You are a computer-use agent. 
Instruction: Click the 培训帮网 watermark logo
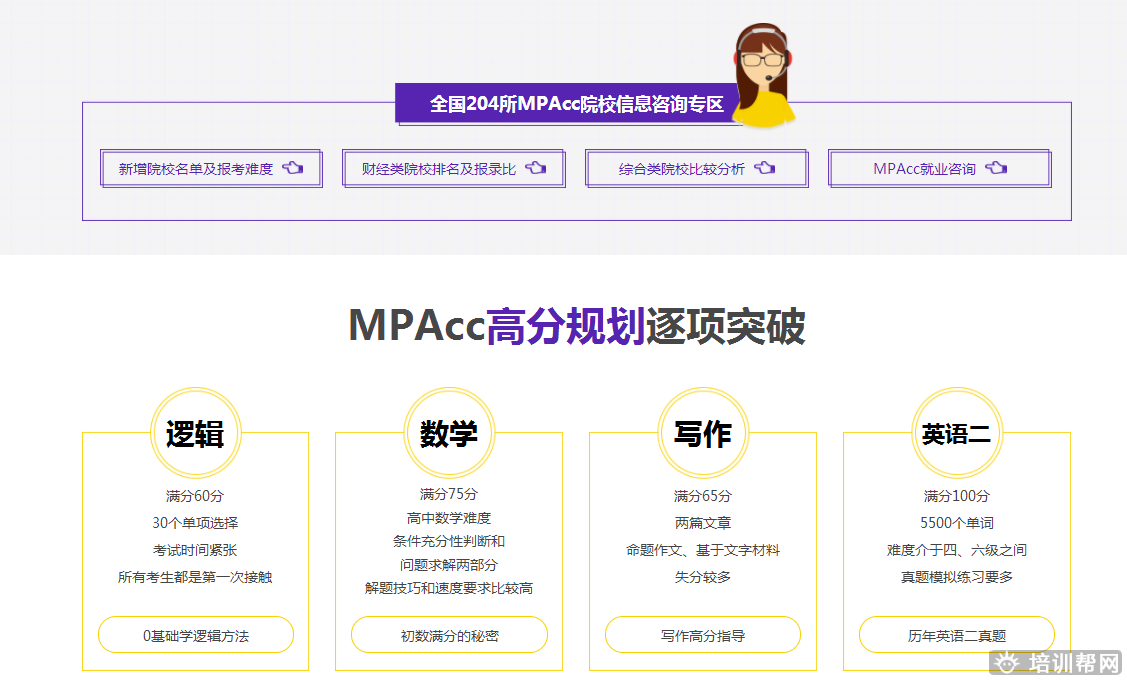tap(1060, 663)
